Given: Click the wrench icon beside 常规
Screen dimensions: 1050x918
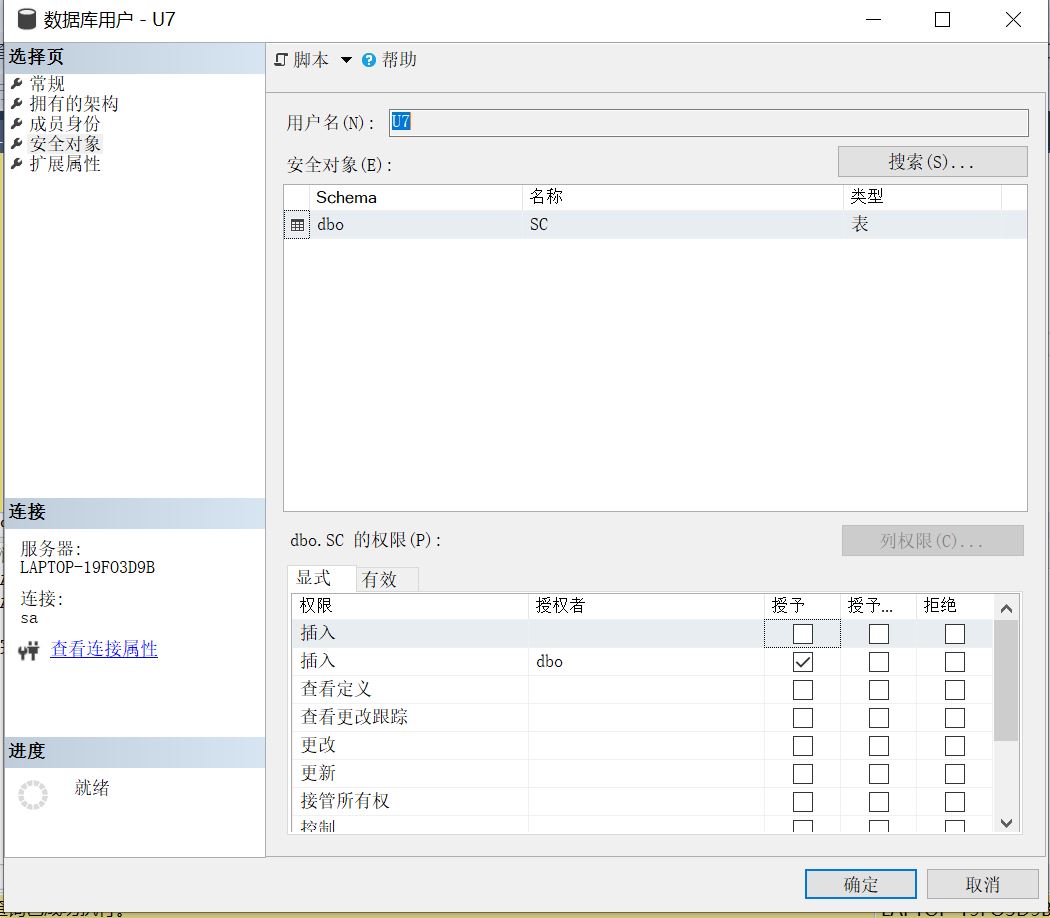Looking at the screenshot, I should (18, 83).
